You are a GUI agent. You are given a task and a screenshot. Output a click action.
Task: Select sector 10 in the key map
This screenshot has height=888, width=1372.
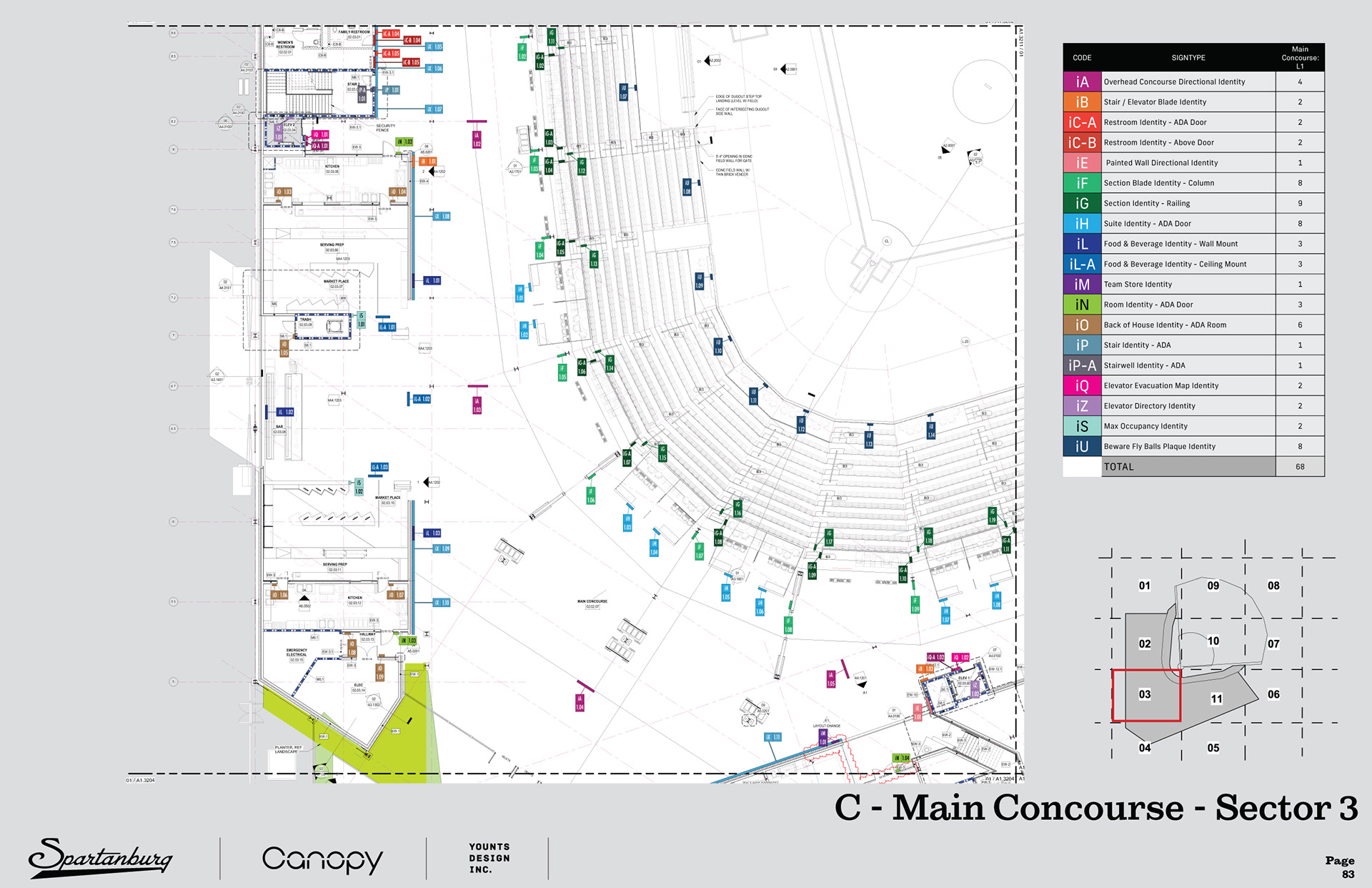pyautogui.click(x=1213, y=641)
